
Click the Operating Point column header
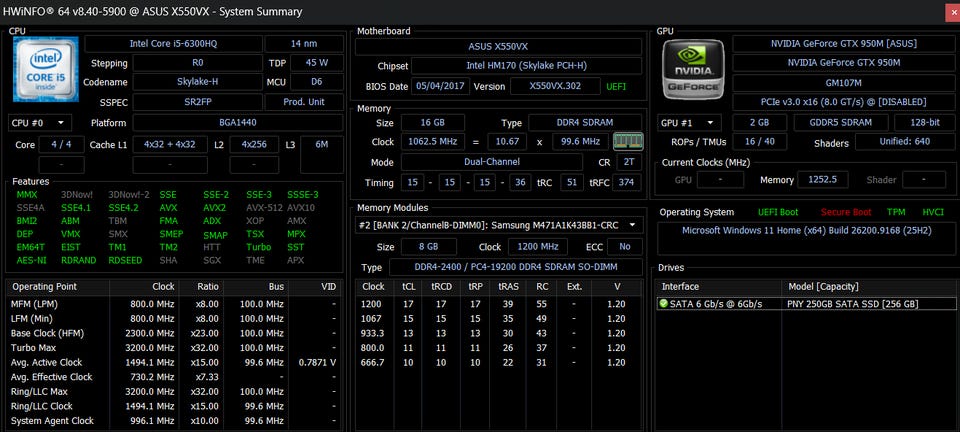coord(59,287)
